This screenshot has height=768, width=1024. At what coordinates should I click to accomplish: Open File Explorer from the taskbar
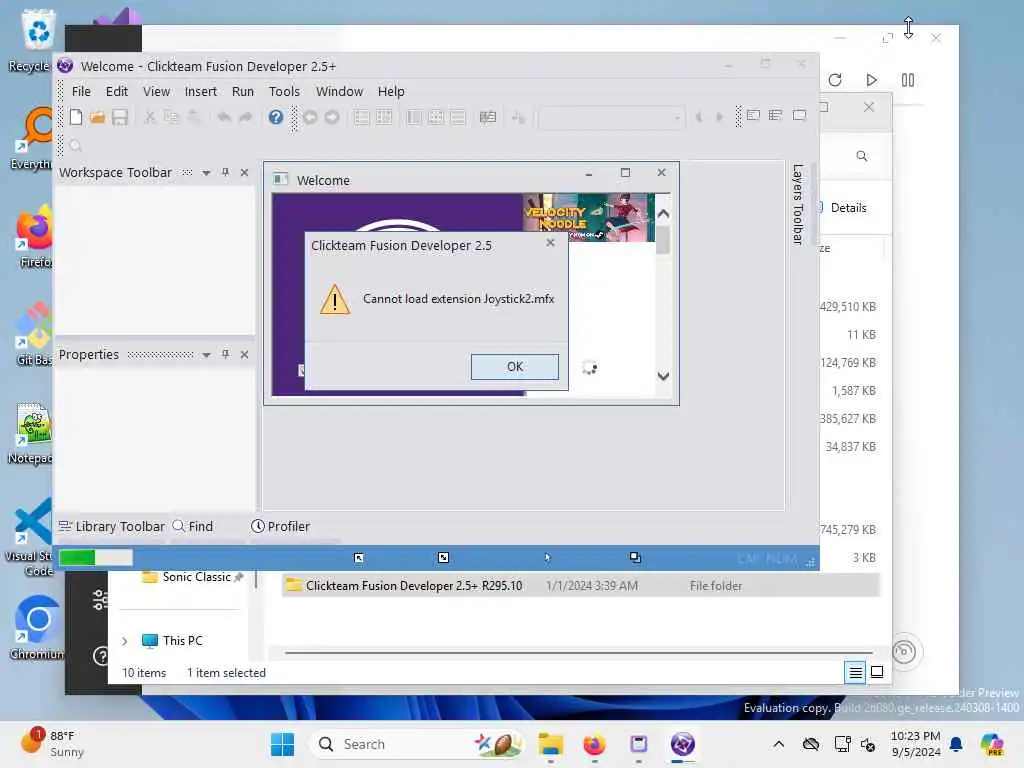(551, 744)
